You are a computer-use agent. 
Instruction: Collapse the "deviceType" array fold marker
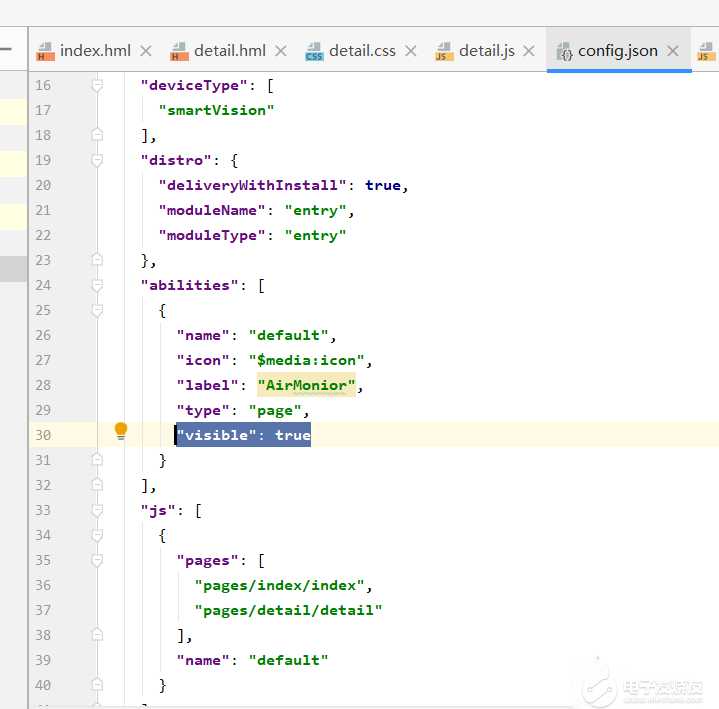pyautogui.click(x=97, y=86)
